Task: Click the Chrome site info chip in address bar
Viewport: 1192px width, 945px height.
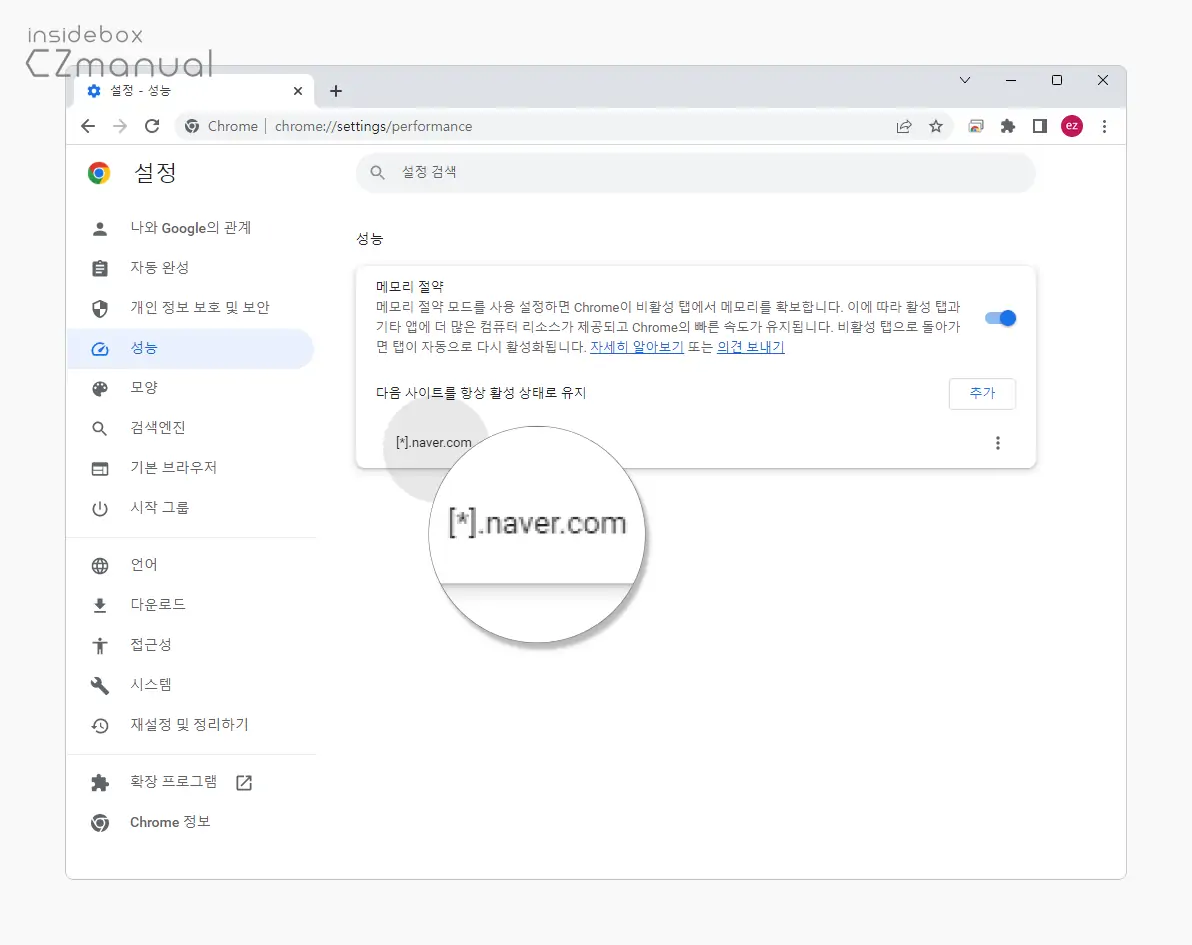Action: coord(221,126)
